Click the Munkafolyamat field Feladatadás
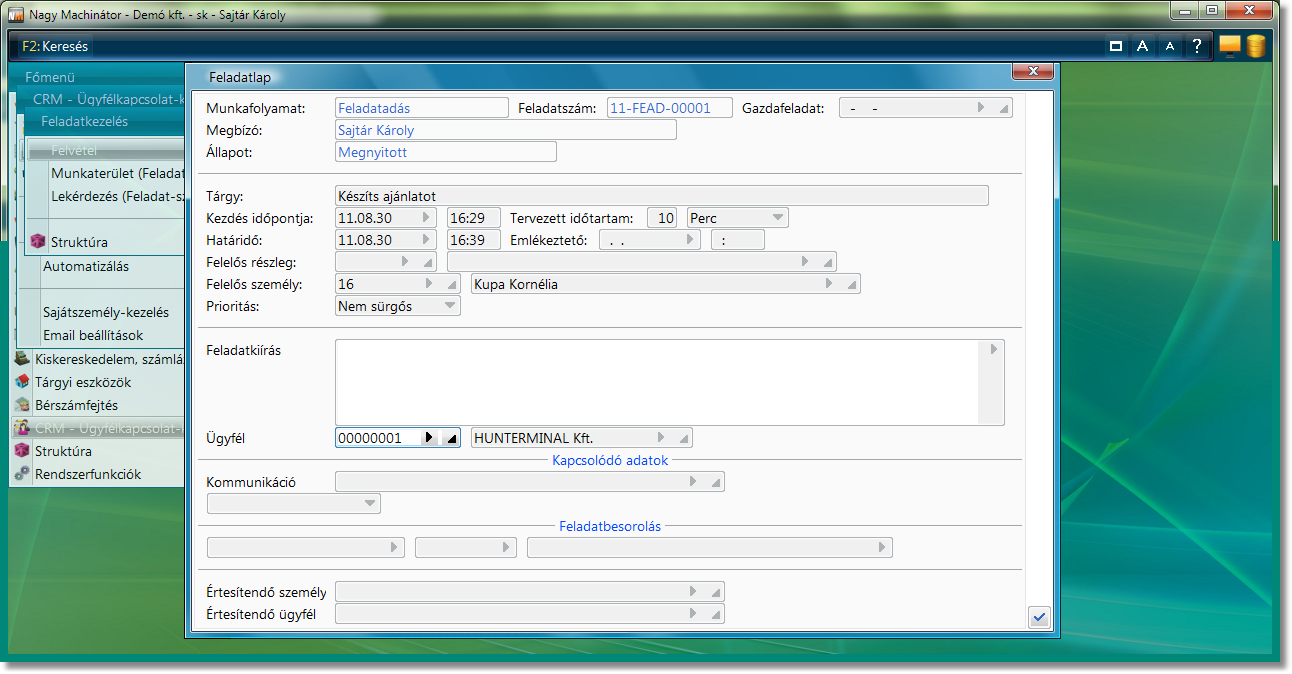The image size is (1292, 674). click(422, 108)
